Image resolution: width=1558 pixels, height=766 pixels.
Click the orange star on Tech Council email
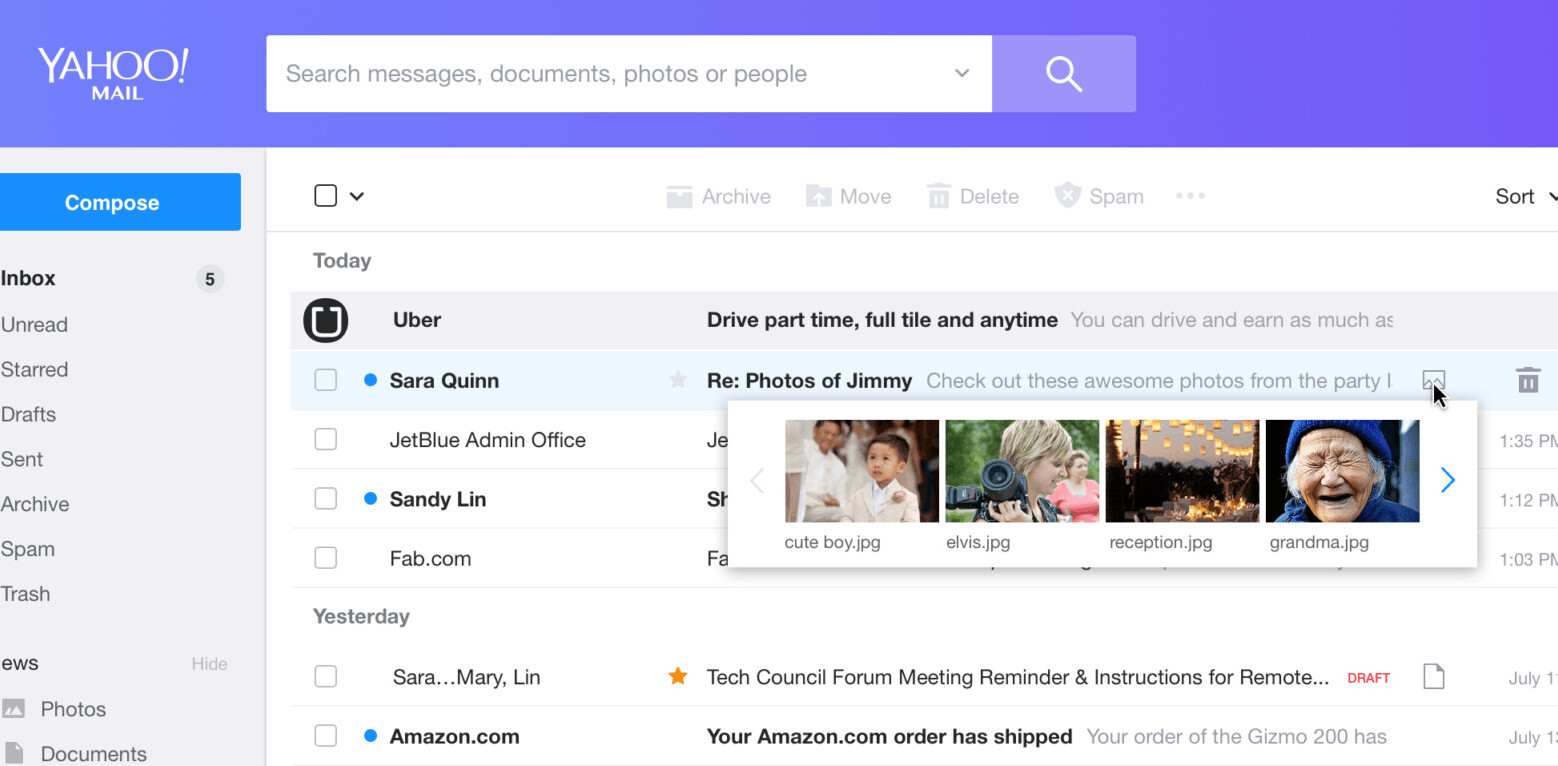[x=678, y=677]
